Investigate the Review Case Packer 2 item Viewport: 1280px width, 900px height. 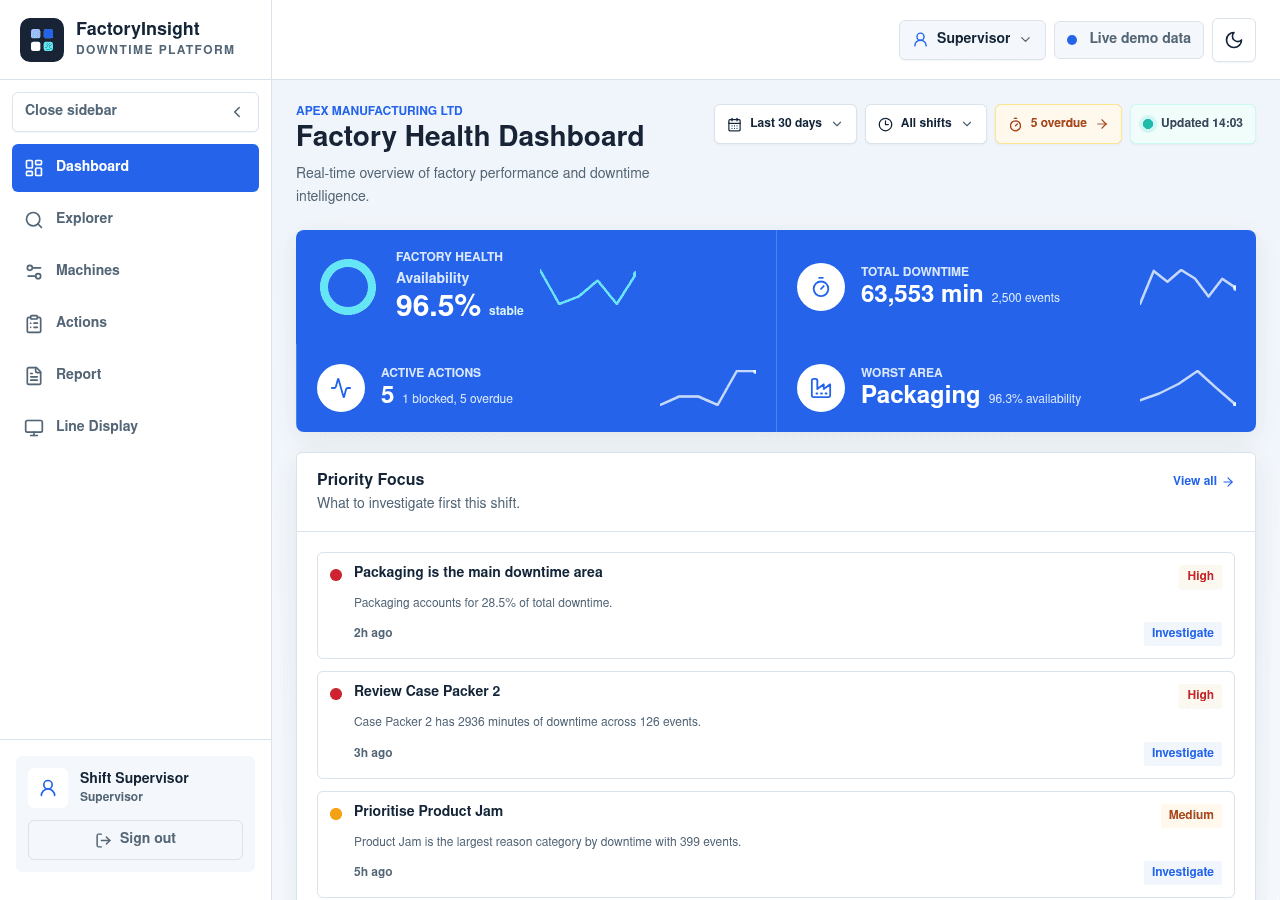point(1183,753)
